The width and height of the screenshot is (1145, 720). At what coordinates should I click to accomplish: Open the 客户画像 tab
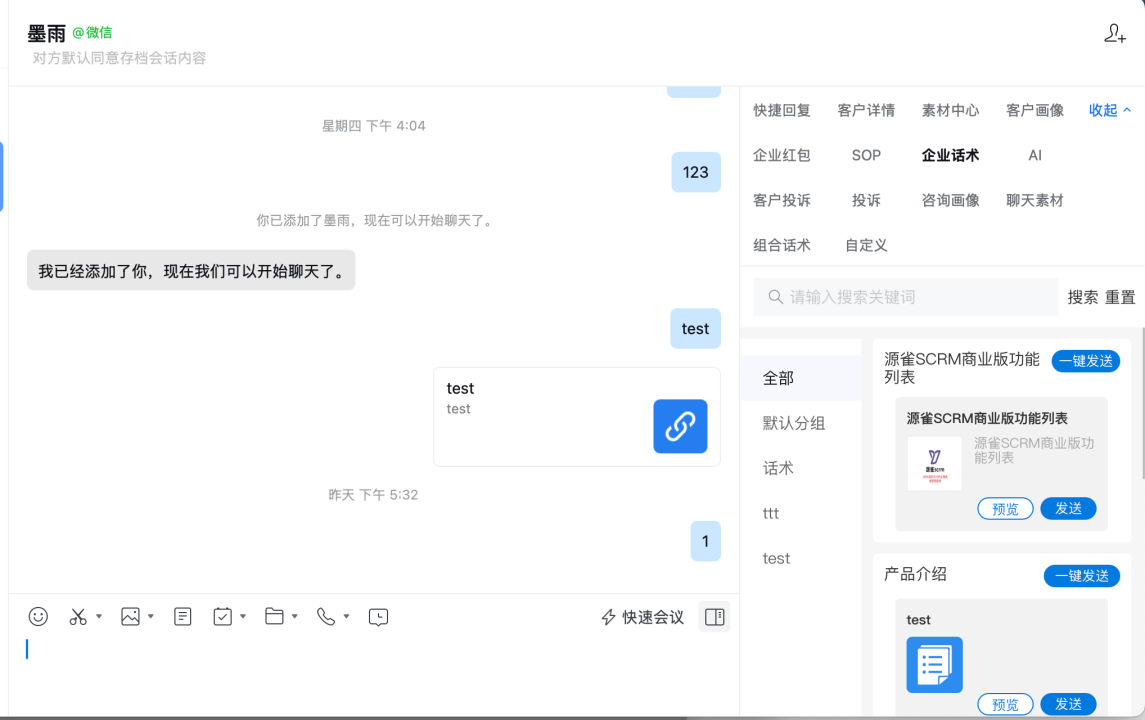click(1033, 110)
